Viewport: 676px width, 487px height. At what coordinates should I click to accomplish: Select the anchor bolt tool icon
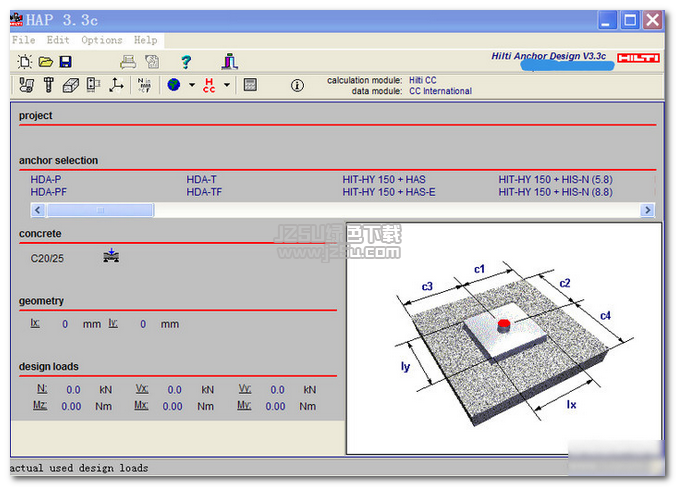pyautogui.click(x=49, y=85)
